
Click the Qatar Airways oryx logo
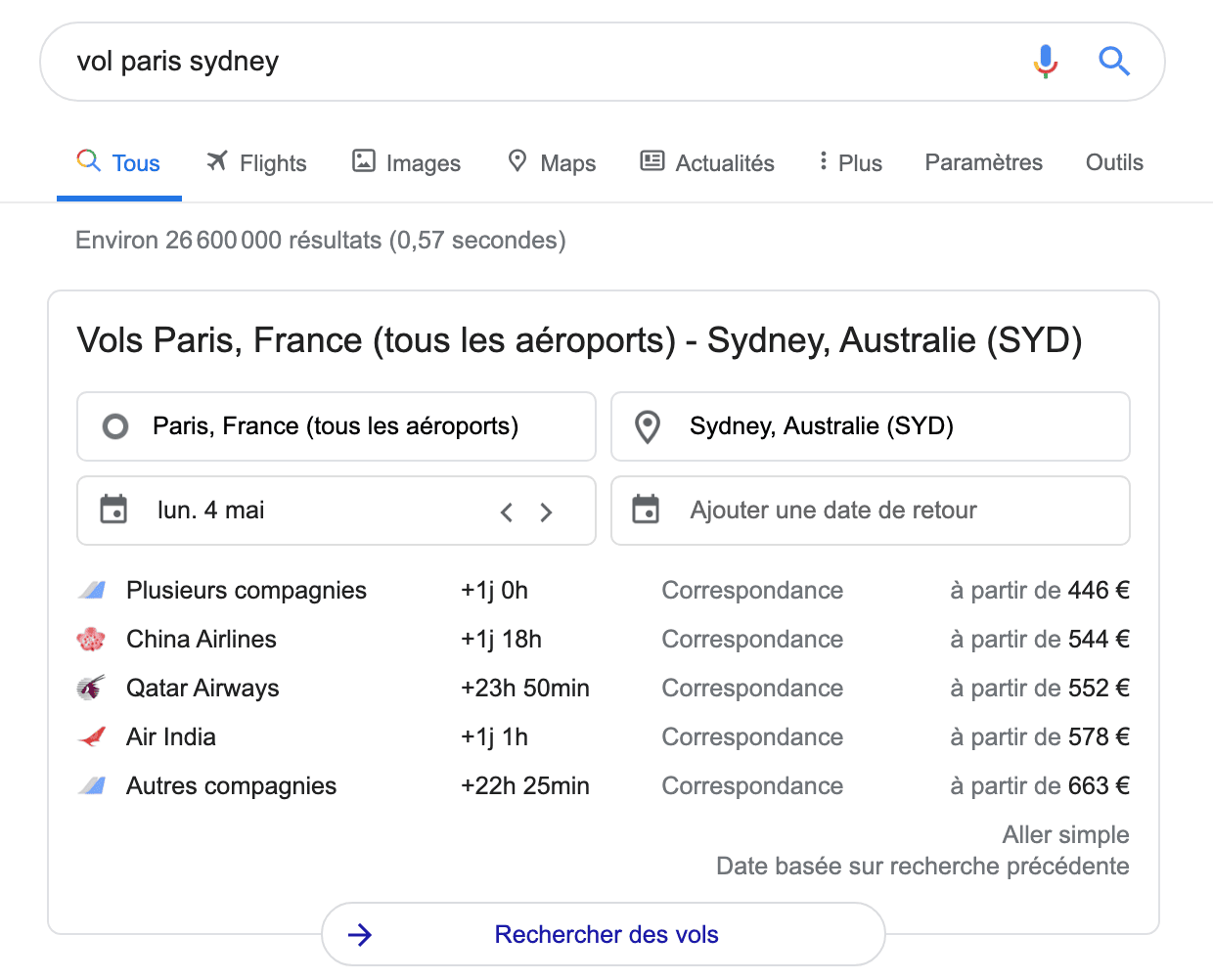[x=91, y=689]
